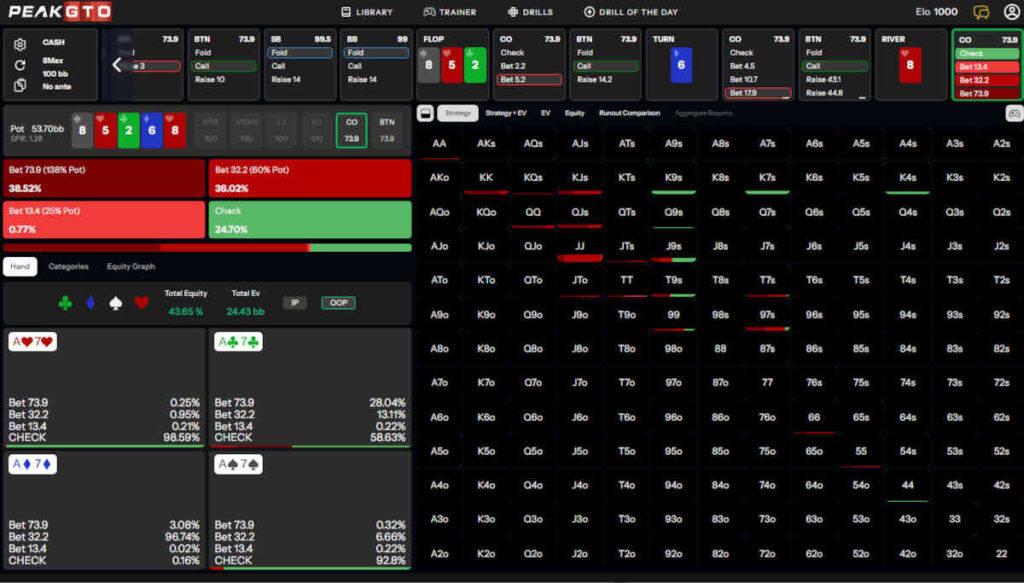This screenshot has width=1024, height=583.
Task: Choose Bet 73.9 in the final CO card
Action: pos(987,93)
